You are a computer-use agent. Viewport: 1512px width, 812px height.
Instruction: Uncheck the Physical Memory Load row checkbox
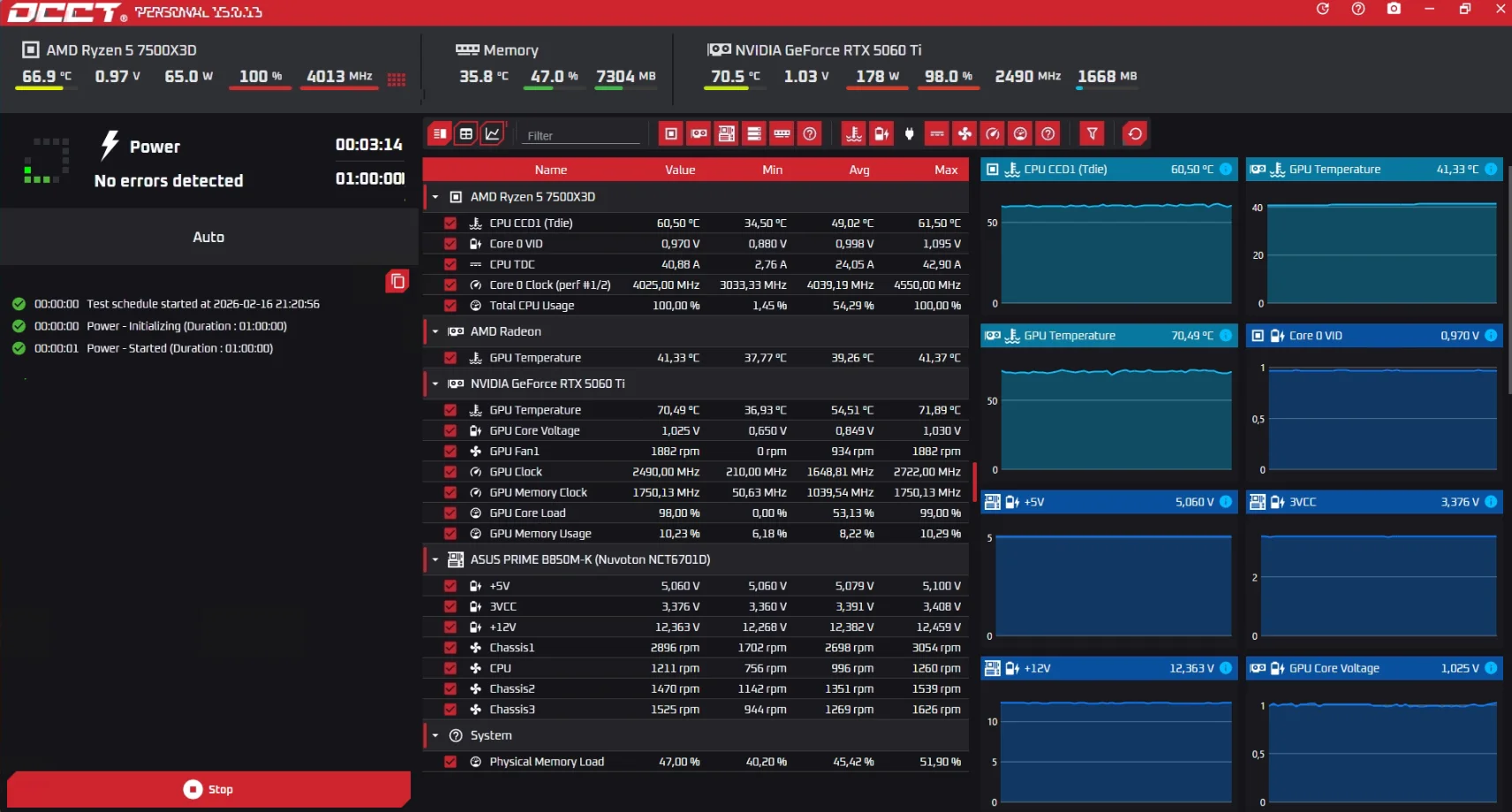(450, 762)
